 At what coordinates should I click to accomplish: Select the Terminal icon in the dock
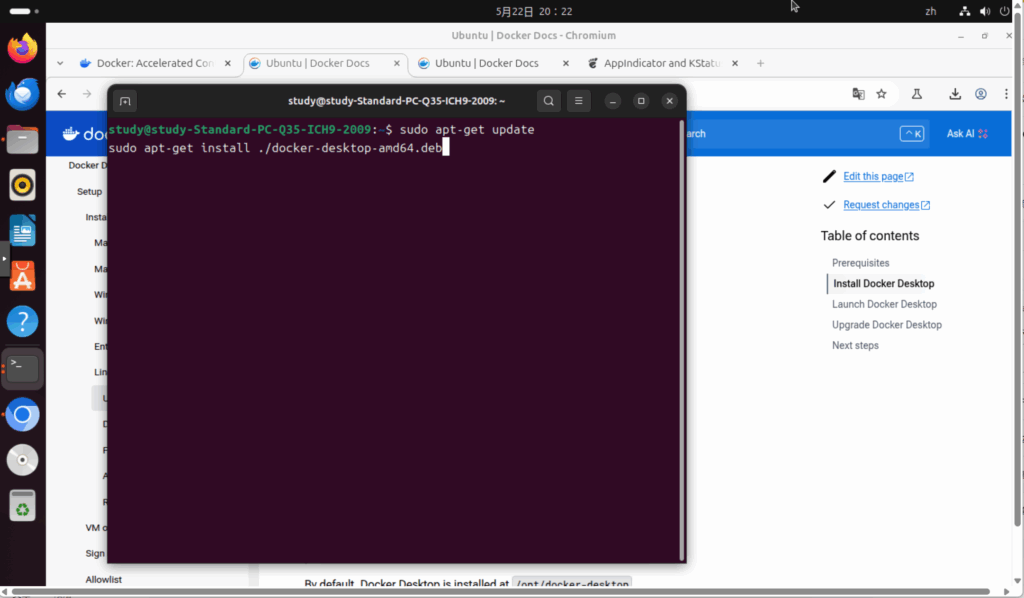22,369
